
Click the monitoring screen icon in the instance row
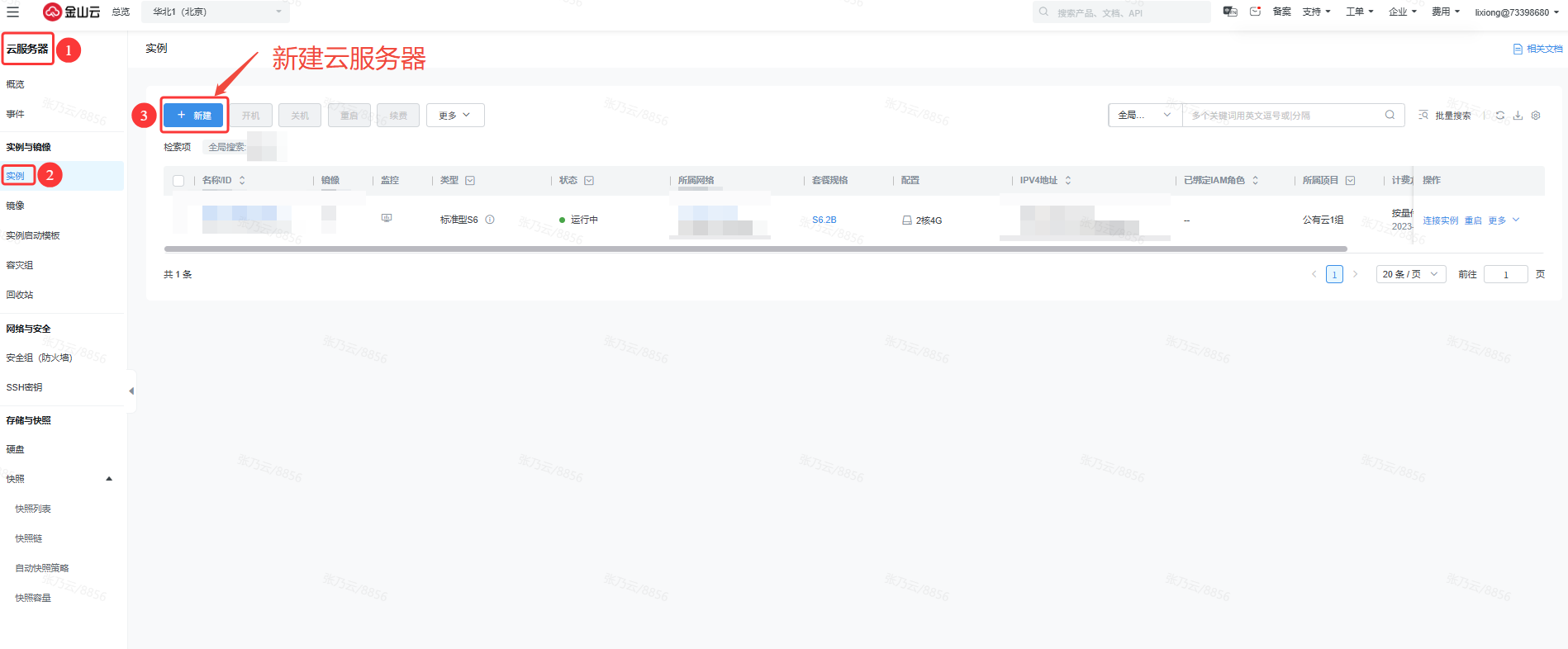click(387, 218)
